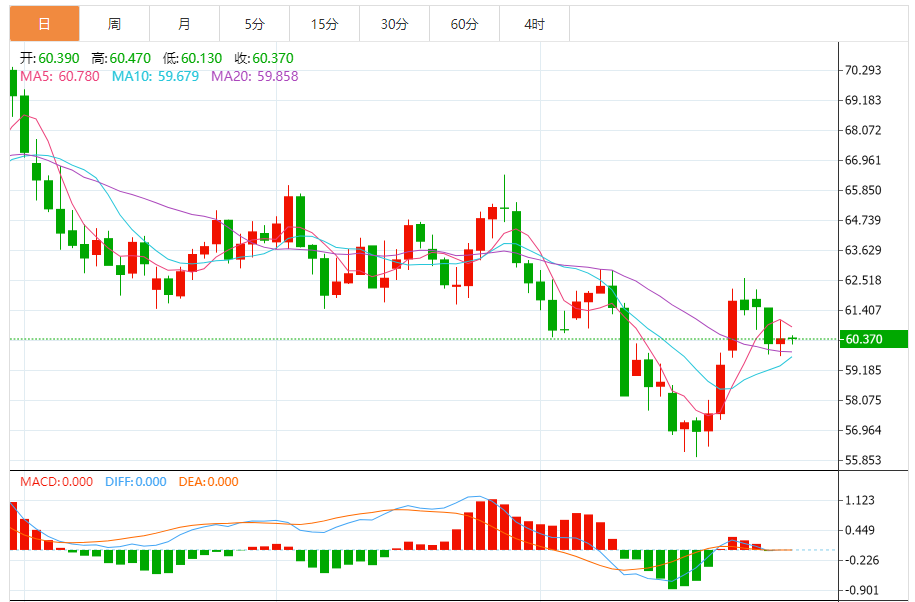Image resolution: width=915 pixels, height=602 pixels.
Task: Switch to the 4时 timeframe tab
Action: click(x=535, y=24)
